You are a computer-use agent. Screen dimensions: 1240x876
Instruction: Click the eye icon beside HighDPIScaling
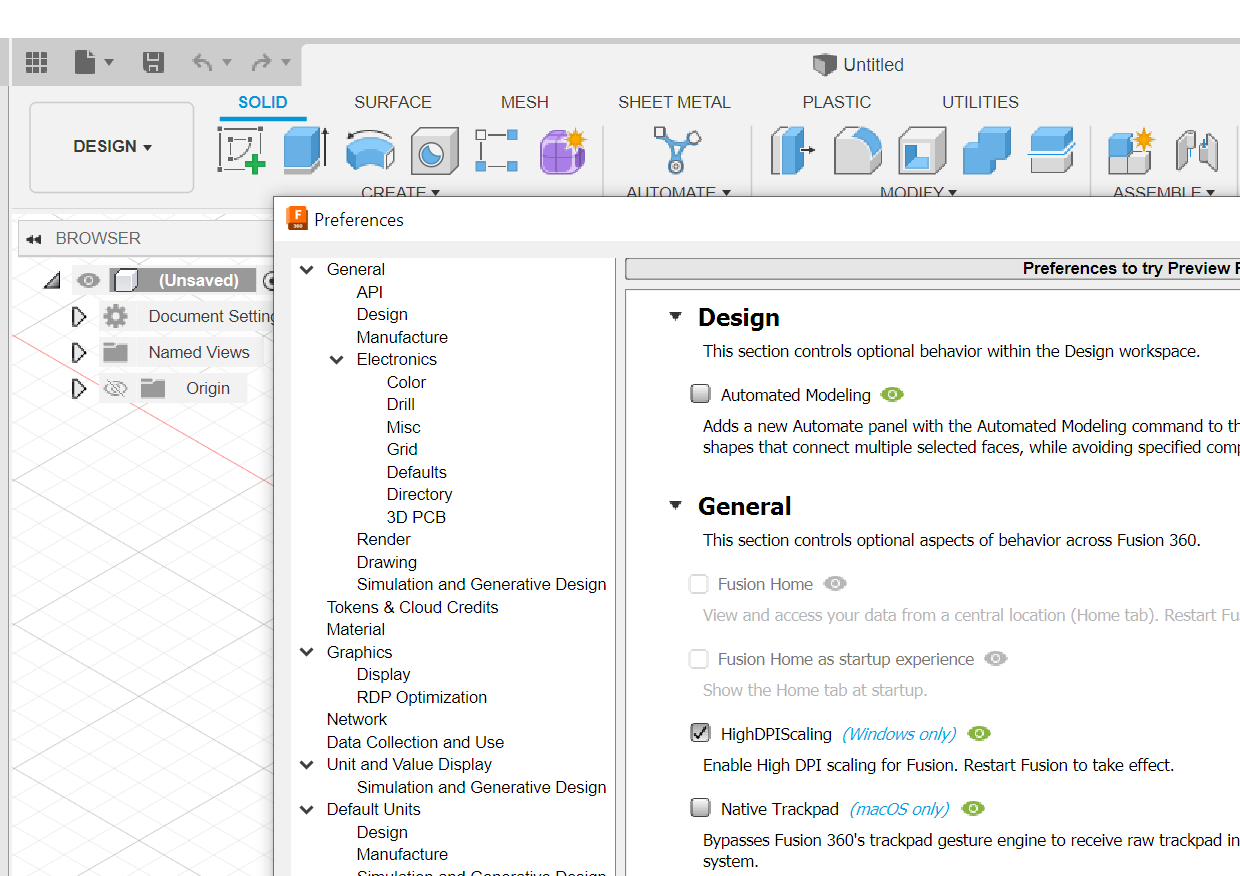click(979, 734)
